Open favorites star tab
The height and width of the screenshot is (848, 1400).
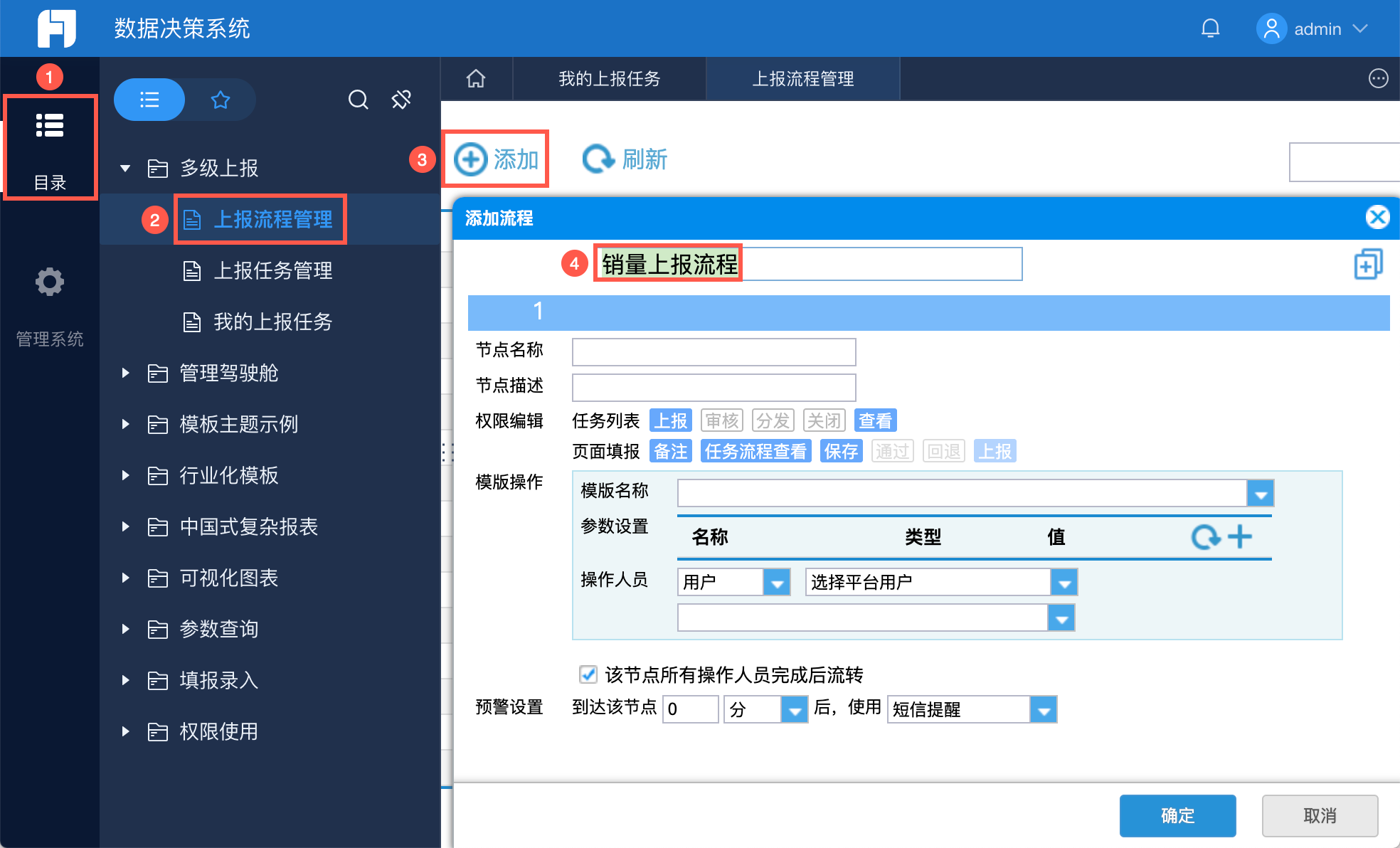(x=221, y=100)
